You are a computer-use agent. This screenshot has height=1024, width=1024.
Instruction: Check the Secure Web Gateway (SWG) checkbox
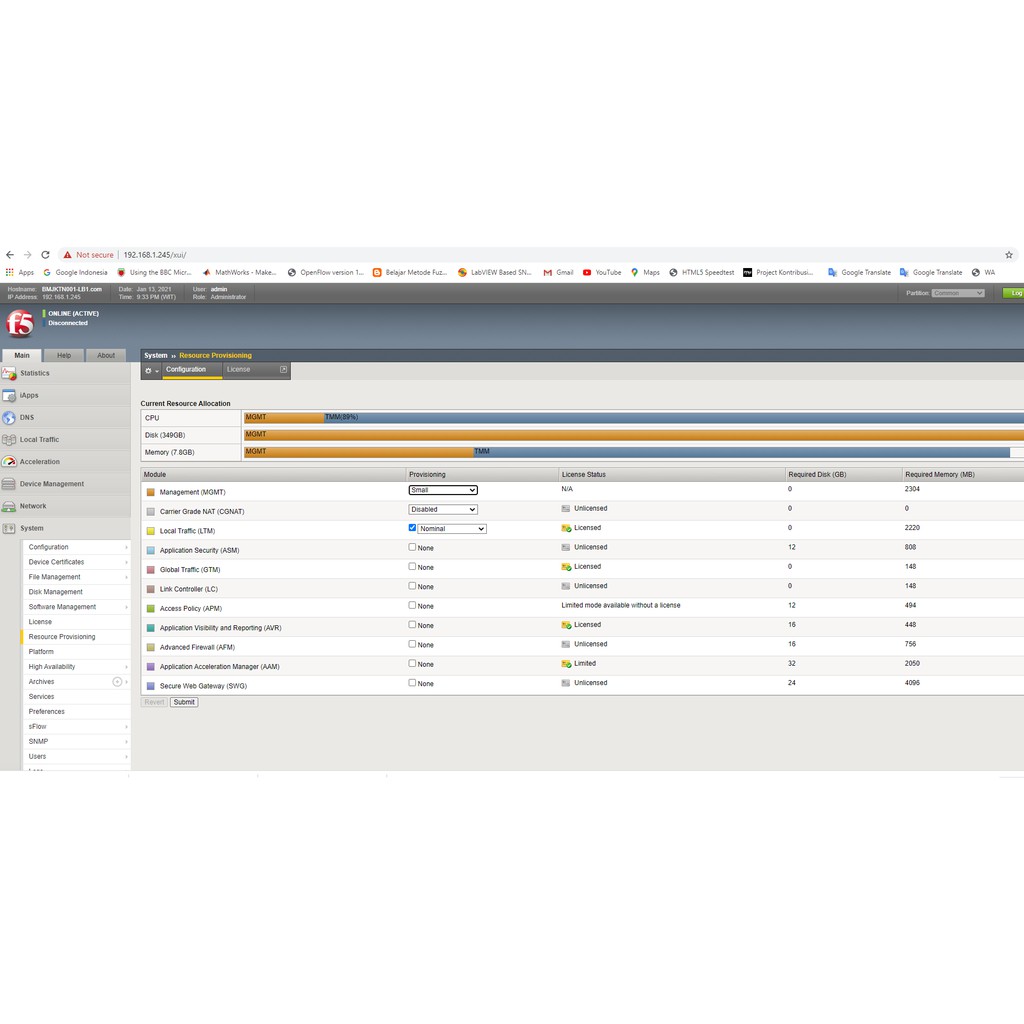[x=412, y=683]
